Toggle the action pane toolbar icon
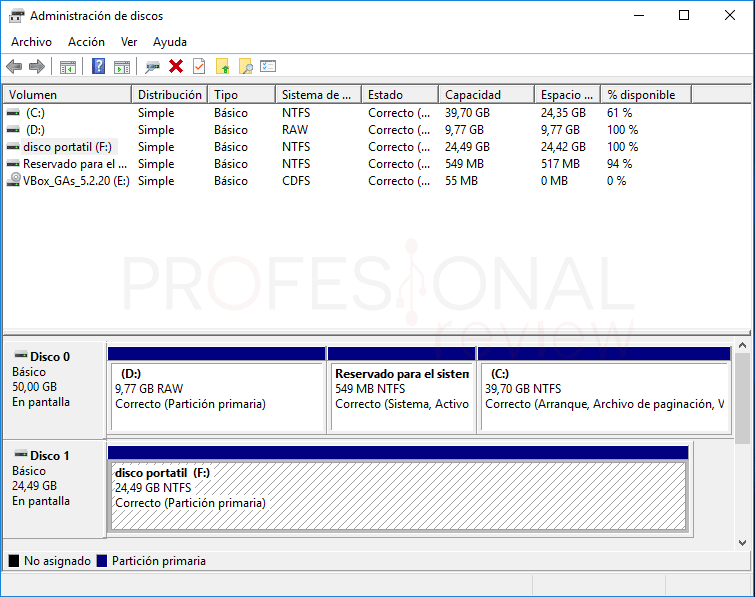Viewport: 755px width, 597px height. 122,66
